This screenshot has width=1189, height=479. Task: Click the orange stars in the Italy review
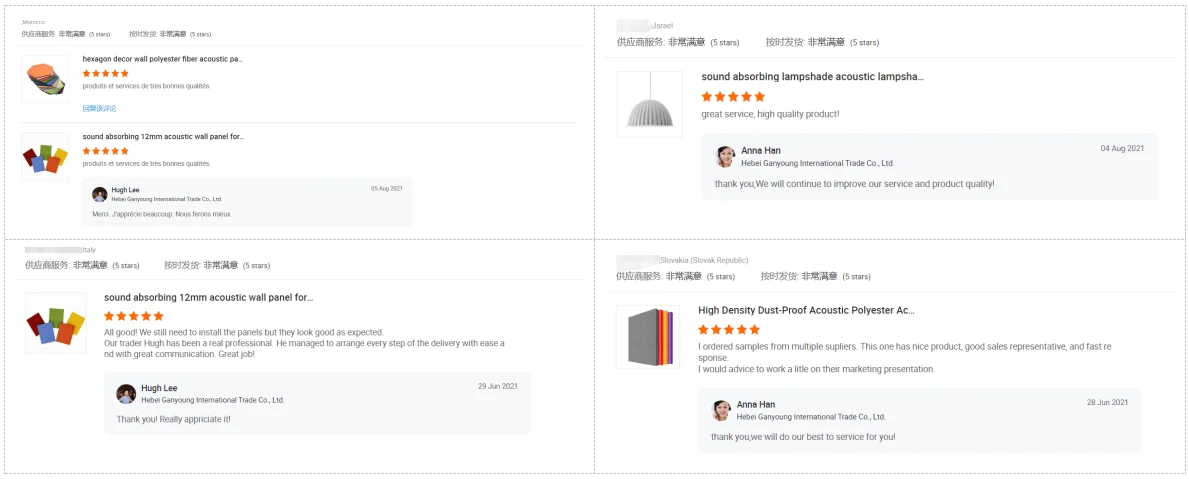click(x=135, y=316)
